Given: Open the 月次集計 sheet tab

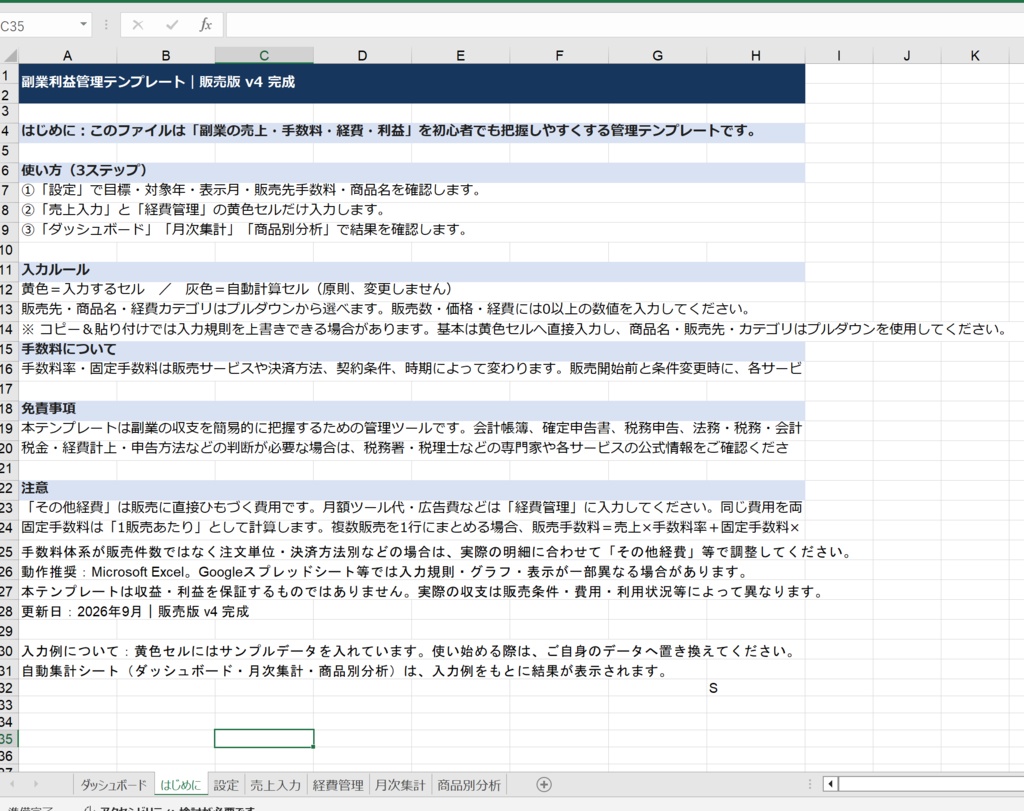Looking at the screenshot, I should point(400,785).
